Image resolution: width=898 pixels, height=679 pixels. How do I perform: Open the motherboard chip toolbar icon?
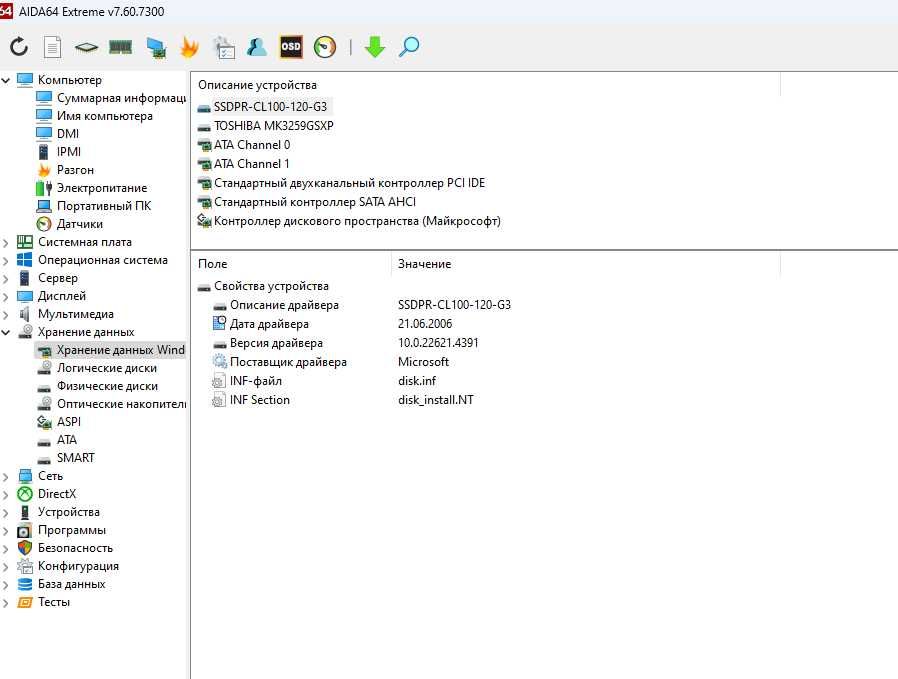(x=86, y=47)
